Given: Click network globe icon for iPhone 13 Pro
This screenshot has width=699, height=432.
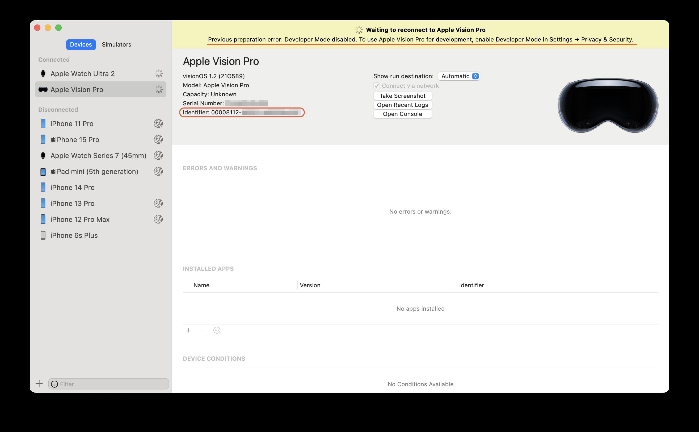Looking at the screenshot, I should click(158, 203).
